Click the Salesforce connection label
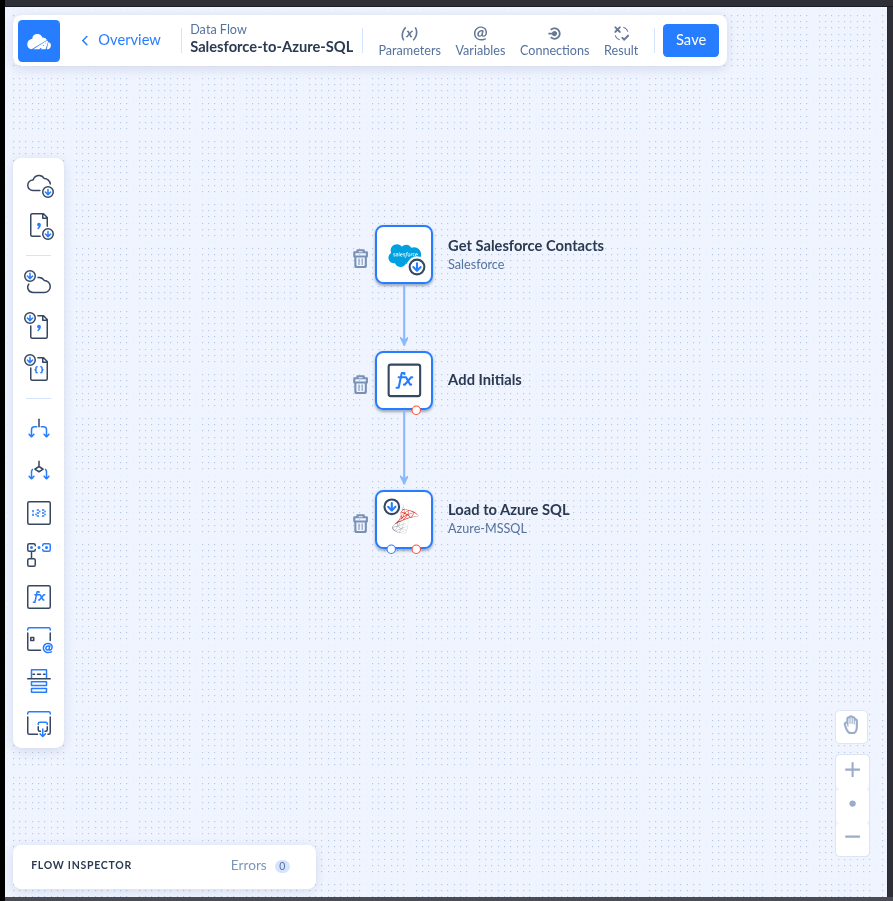Viewport: 893px width, 901px height. [x=476, y=264]
